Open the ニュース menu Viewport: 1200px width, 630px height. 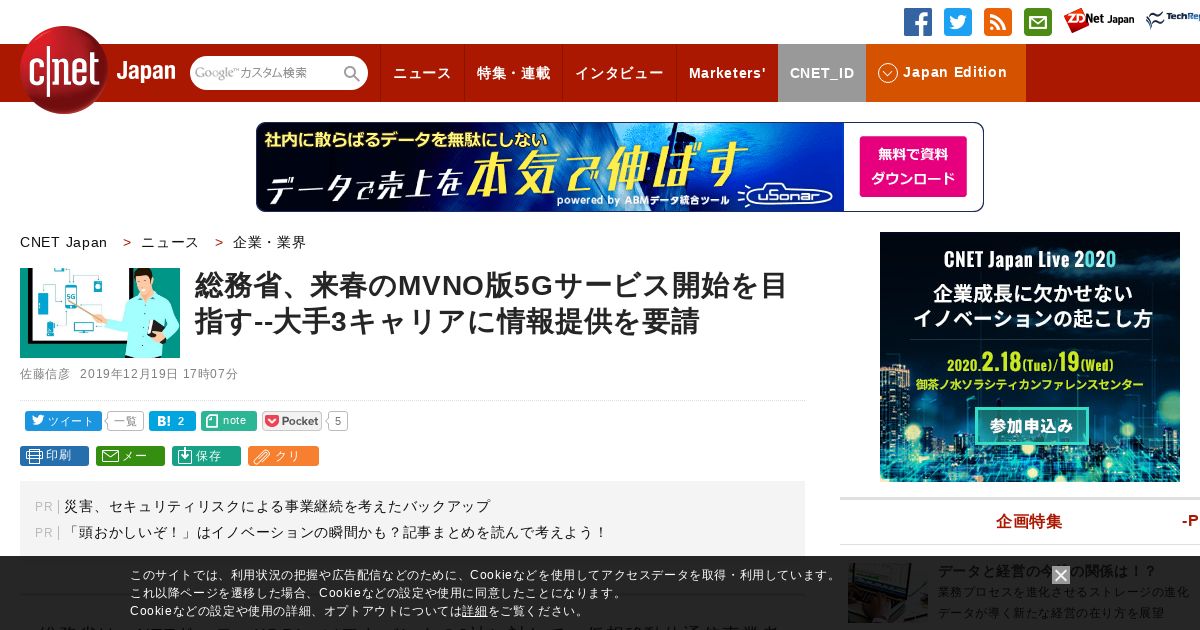(422, 73)
